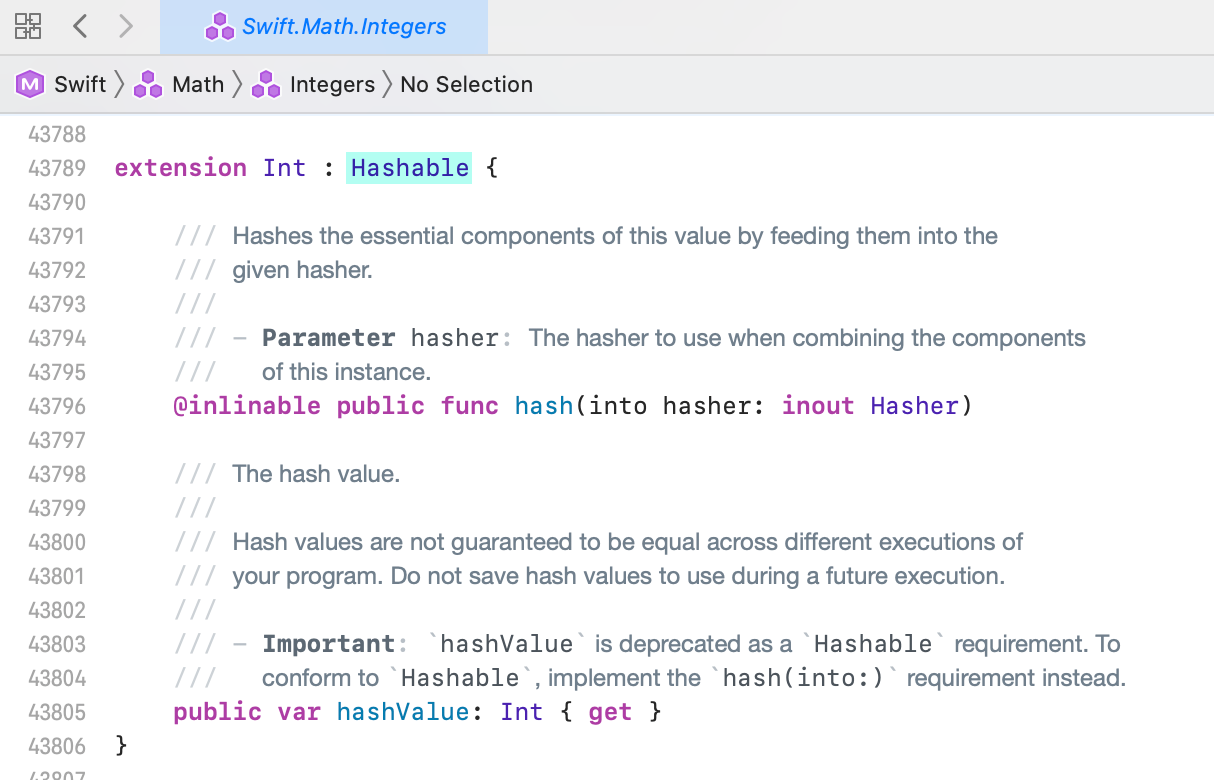1214x780 pixels.
Task: Click Int in the extension declaration
Action: (284, 168)
